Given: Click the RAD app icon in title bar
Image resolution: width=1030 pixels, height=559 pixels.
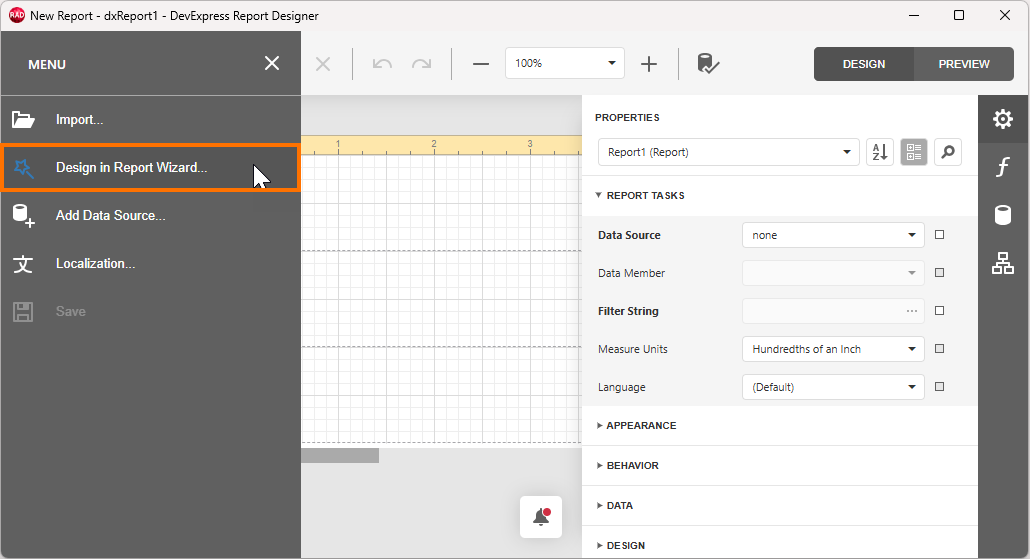Looking at the screenshot, I should tap(17, 15).
